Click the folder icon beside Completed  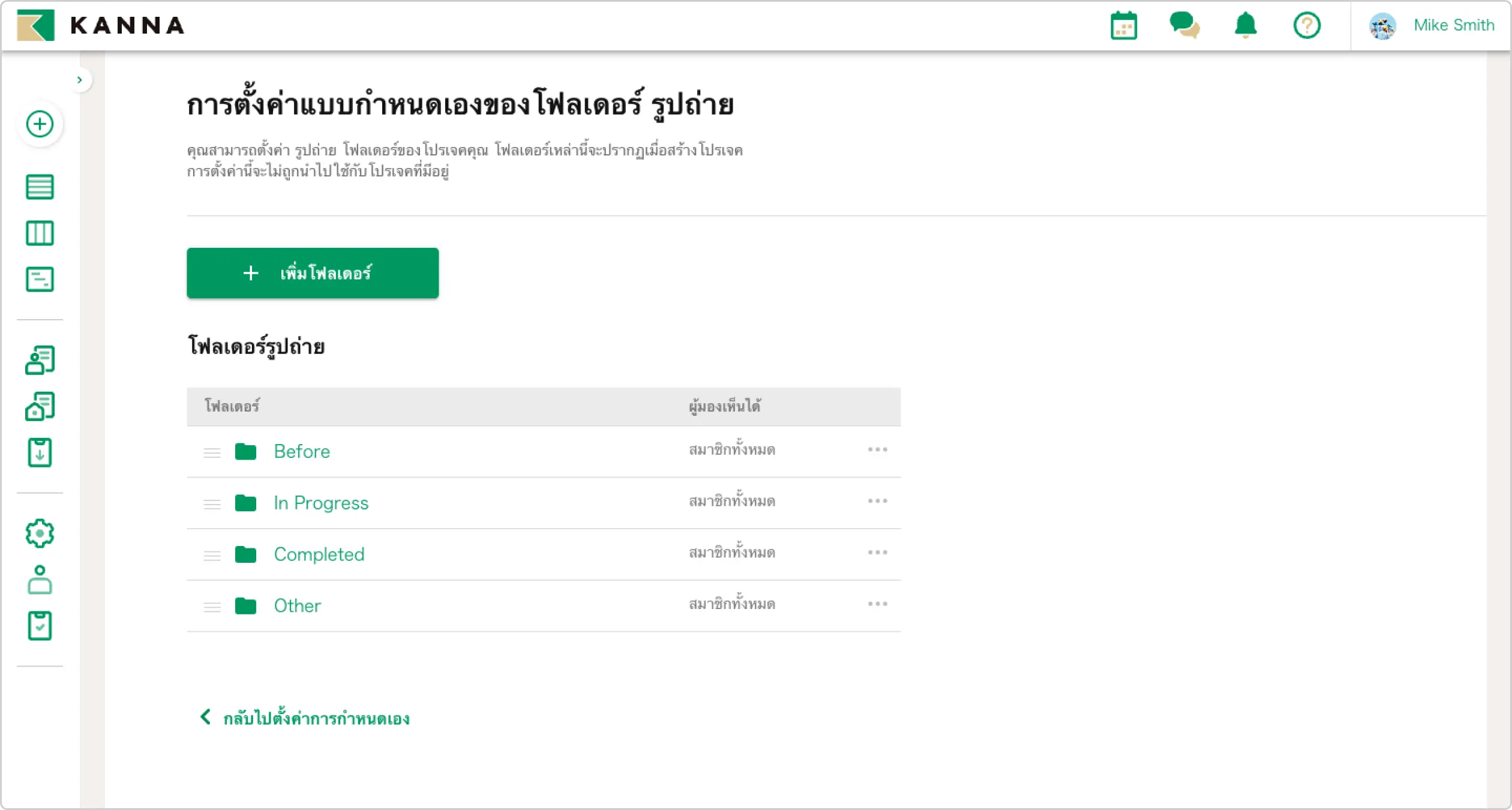point(245,554)
